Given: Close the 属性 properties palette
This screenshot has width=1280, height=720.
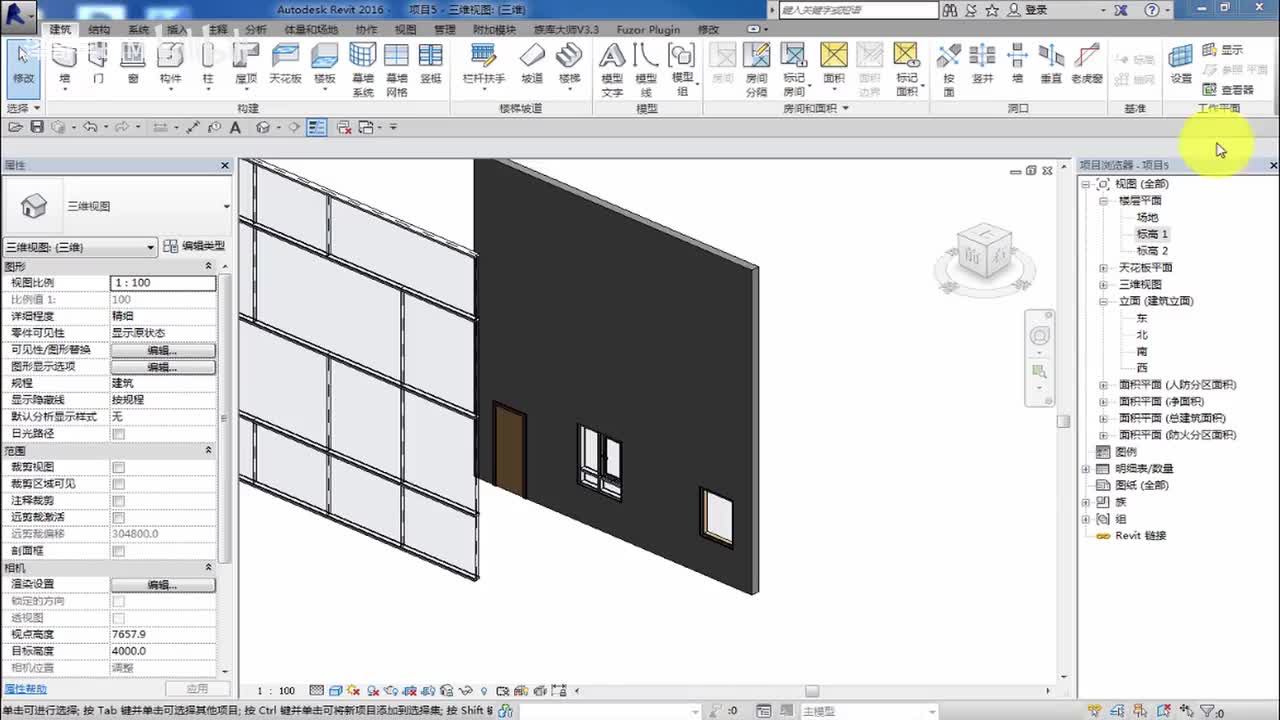Looking at the screenshot, I should [225, 165].
